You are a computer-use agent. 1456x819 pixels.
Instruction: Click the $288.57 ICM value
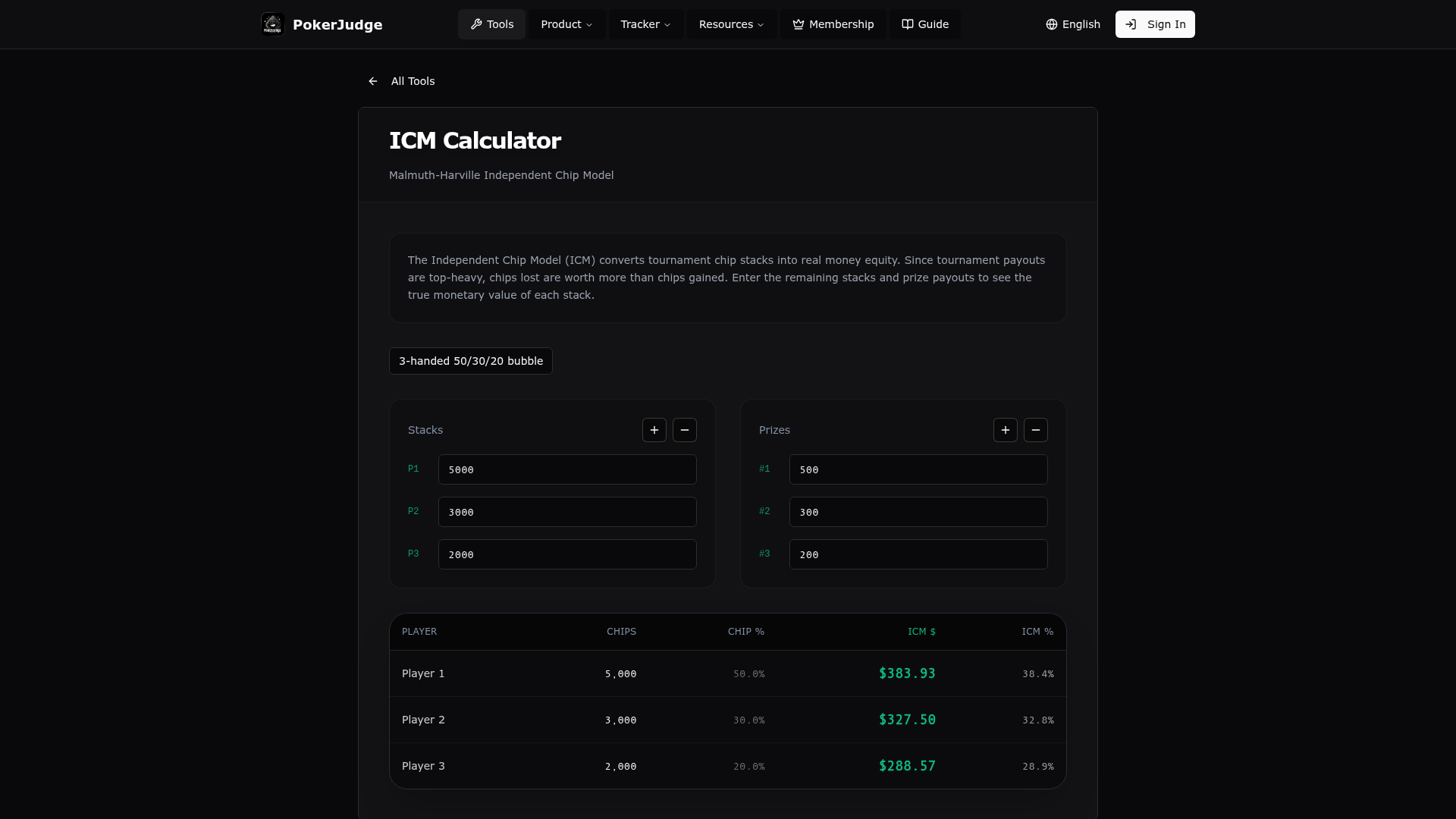[907, 766]
